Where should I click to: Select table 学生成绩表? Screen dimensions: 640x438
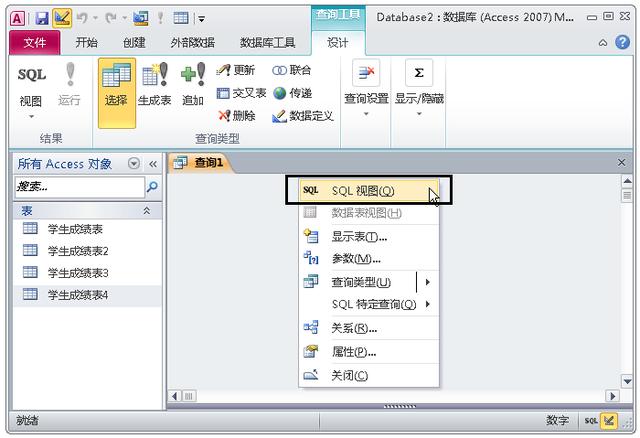point(88,229)
